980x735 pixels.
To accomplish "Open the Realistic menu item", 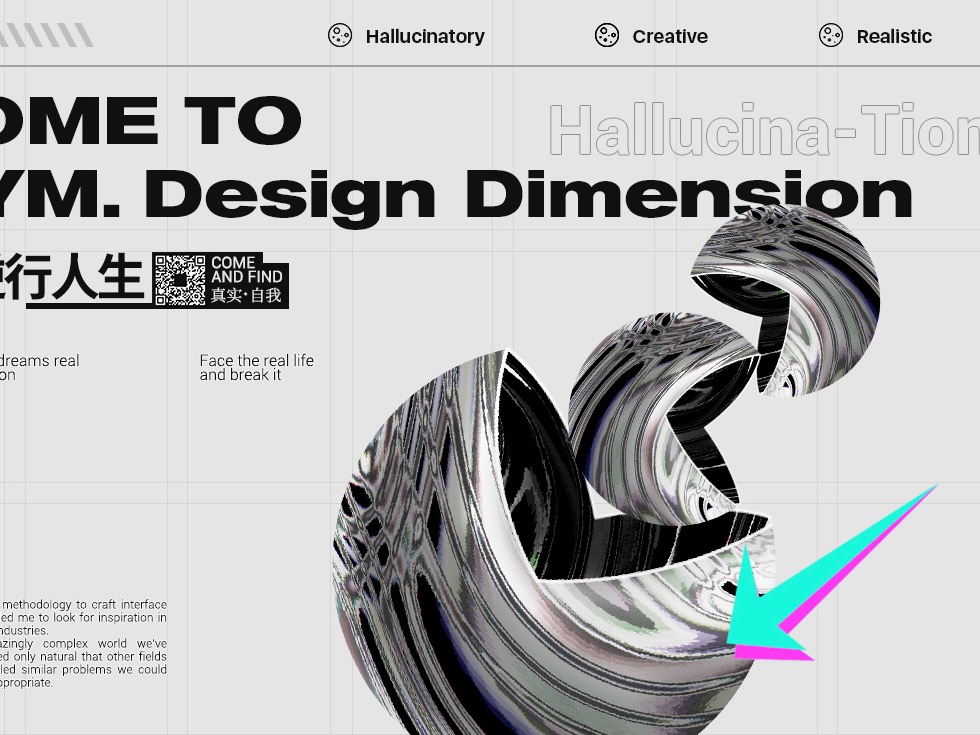I will (875, 36).
